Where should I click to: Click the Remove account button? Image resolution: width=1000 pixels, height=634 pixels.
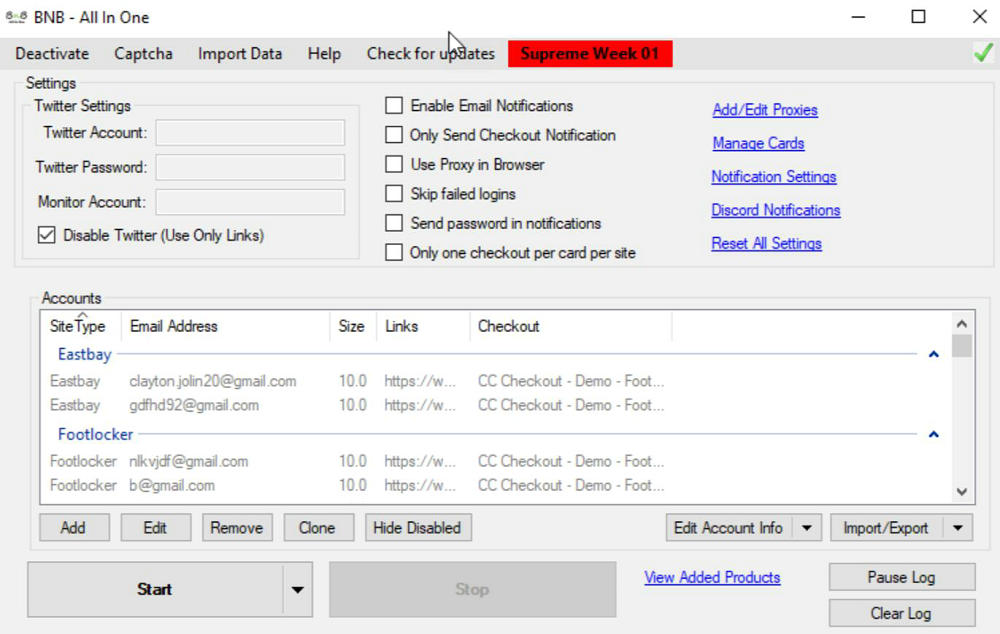(237, 527)
